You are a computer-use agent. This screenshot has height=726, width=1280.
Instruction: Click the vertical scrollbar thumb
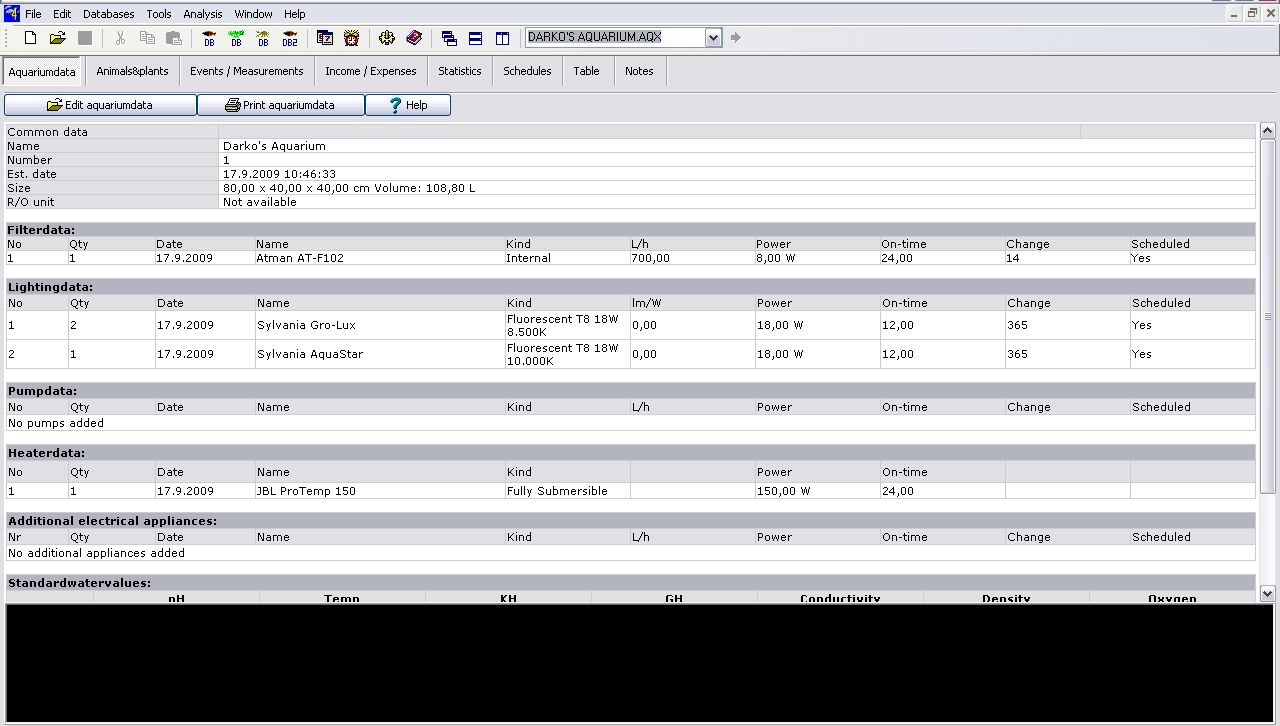point(1267,316)
